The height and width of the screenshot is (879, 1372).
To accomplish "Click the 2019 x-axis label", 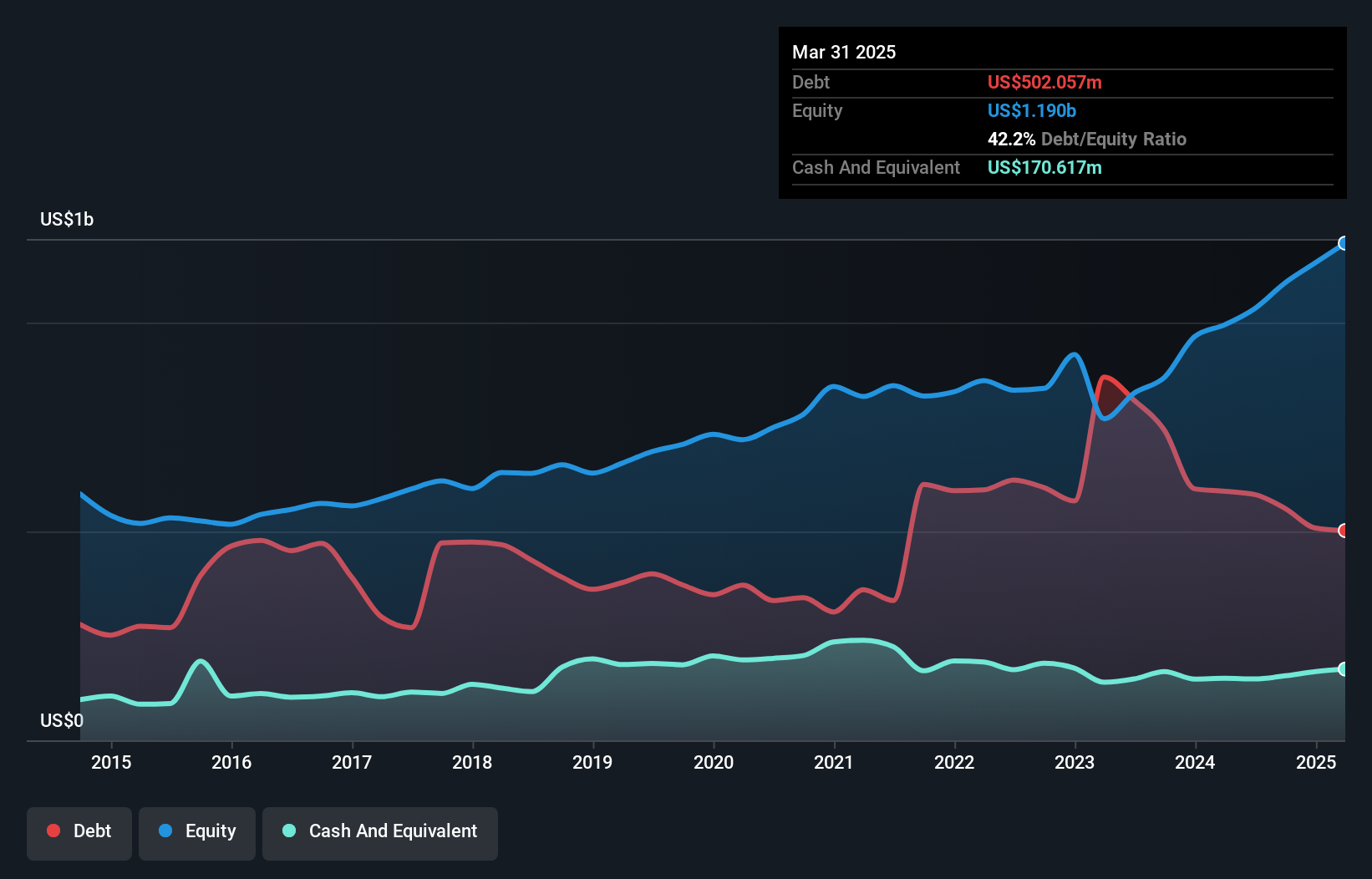I will 592,762.
